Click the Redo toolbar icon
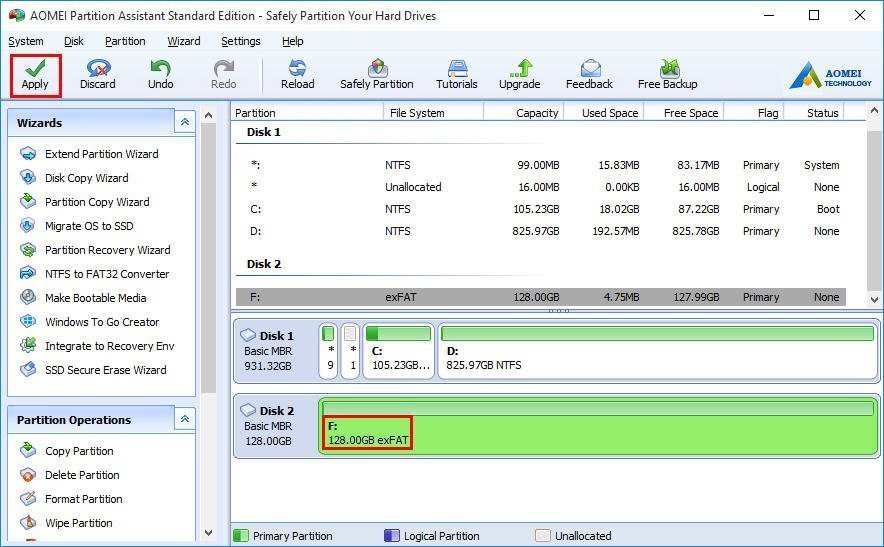 click(224, 76)
